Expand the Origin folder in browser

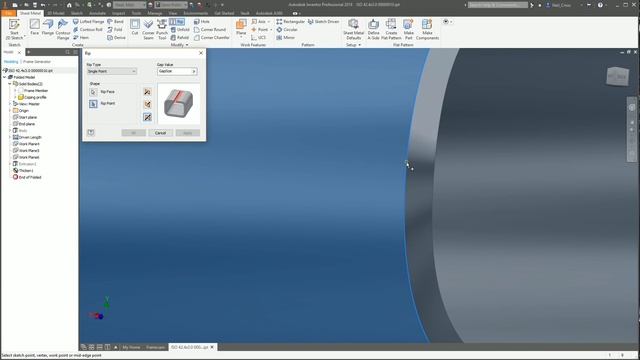pos(10,111)
